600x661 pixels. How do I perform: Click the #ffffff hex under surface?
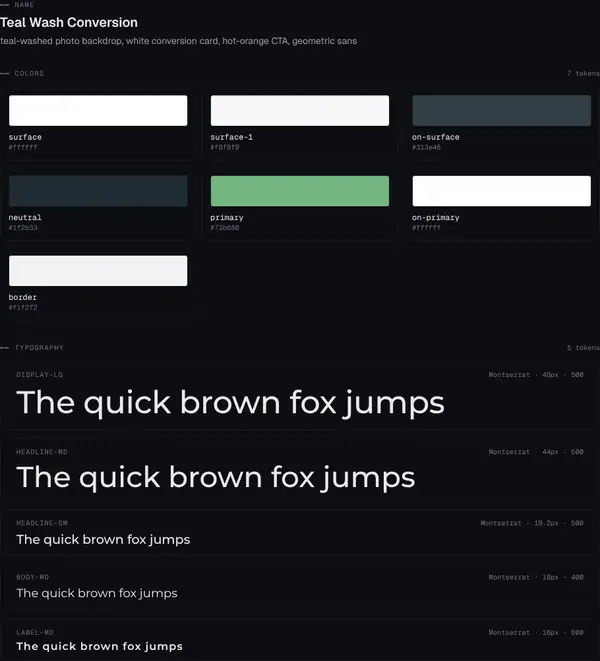click(x=23, y=147)
